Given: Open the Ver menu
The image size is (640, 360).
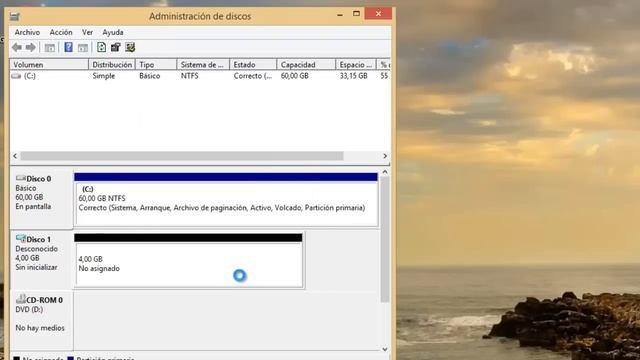Looking at the screenshot, I should tap(87, 32).
